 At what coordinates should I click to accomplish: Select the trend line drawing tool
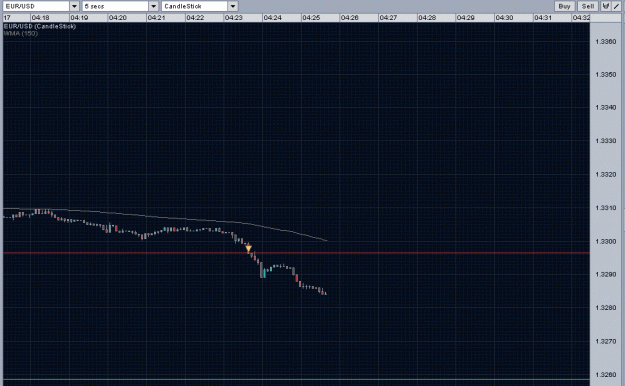coord(617,6)
